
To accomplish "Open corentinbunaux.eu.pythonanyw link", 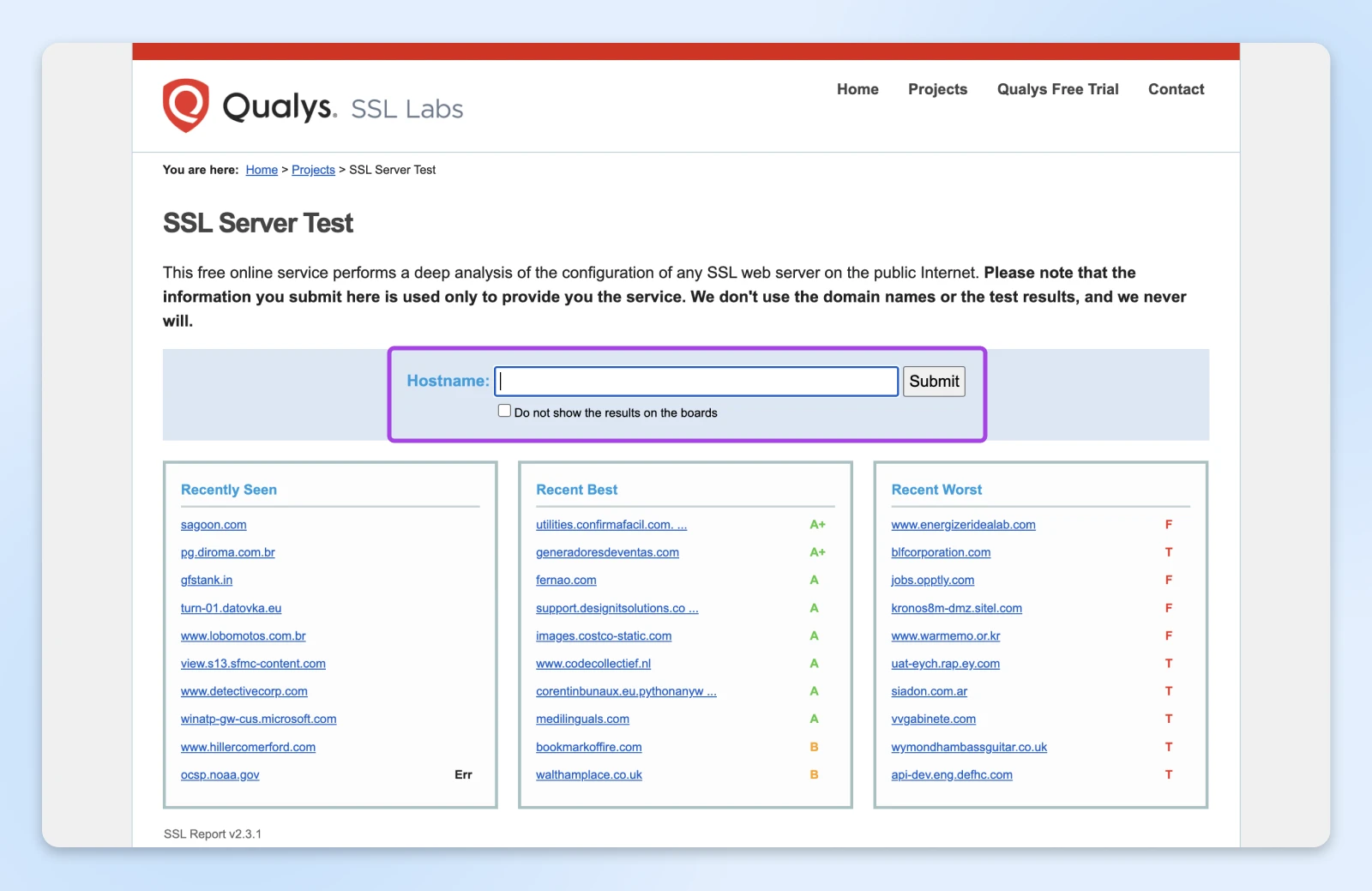I will 626,691.
